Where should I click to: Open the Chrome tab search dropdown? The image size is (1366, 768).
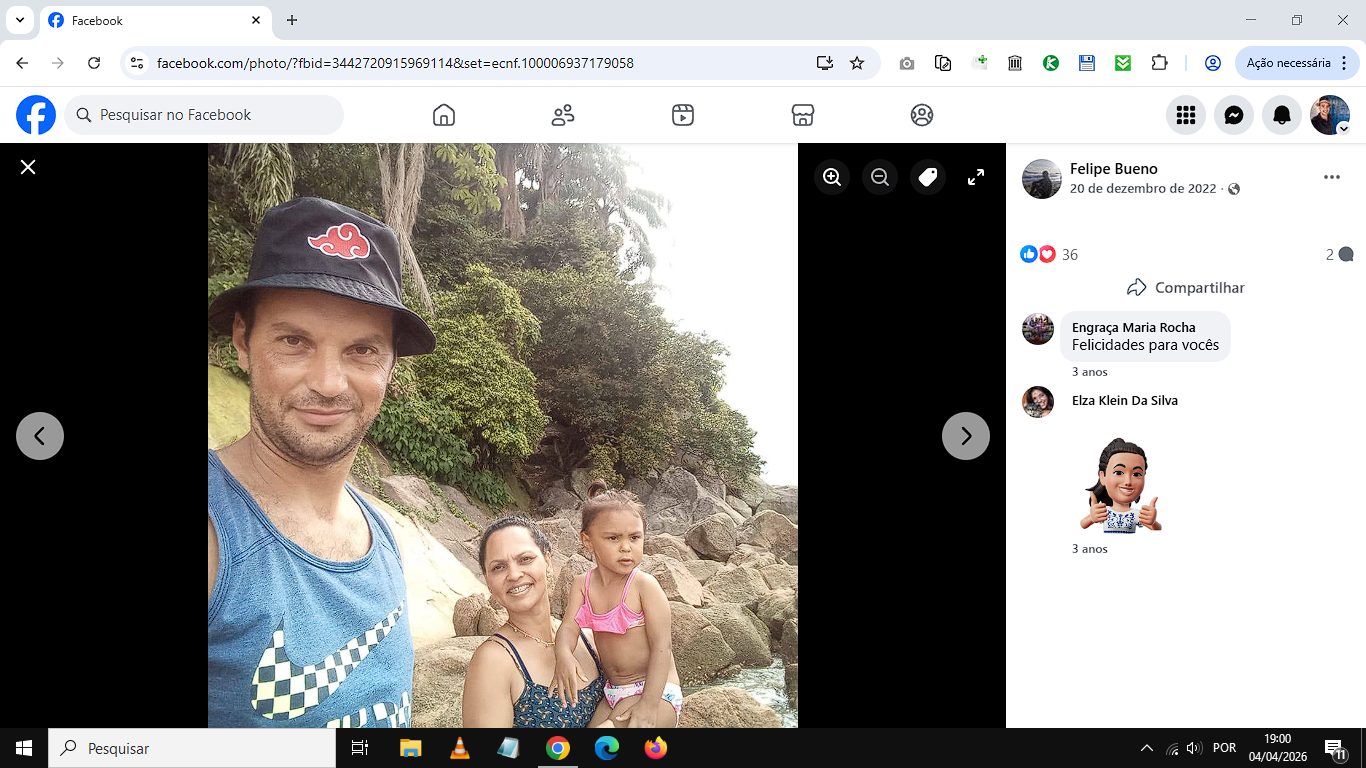coord(19,20)
